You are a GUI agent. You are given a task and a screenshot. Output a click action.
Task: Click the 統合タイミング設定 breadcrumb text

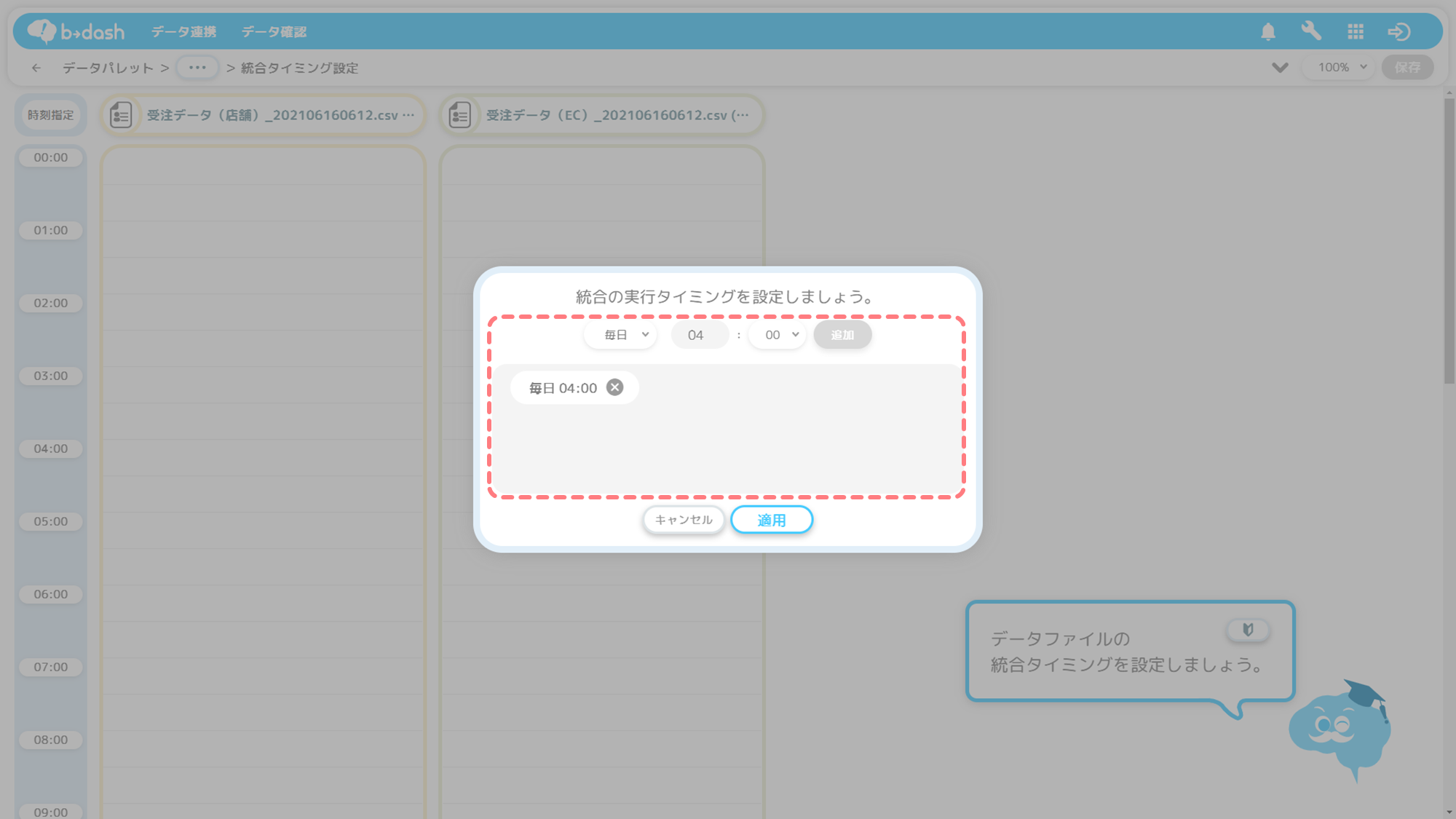299,68
